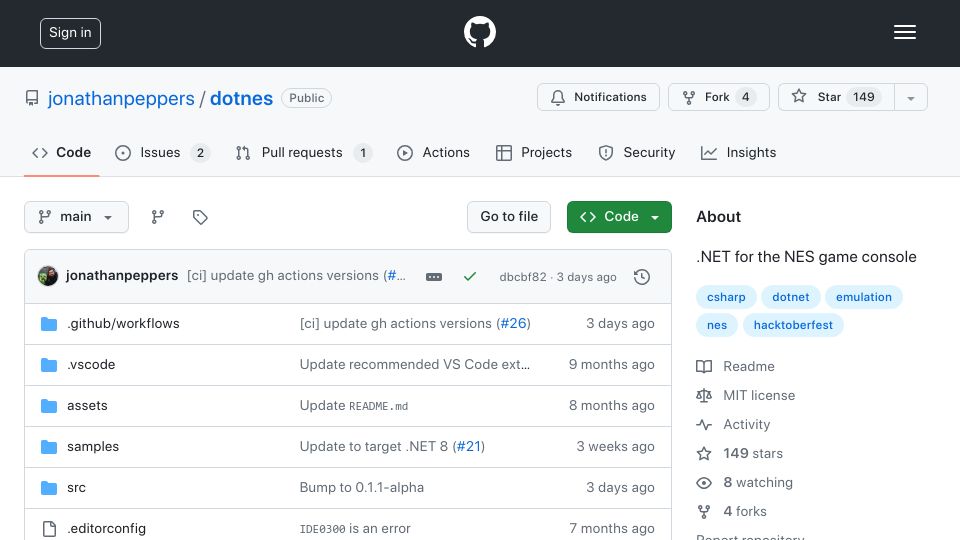960x540 pixels.
Task: Click the GitHub Octocat logo
Action: tap(479, 32)
